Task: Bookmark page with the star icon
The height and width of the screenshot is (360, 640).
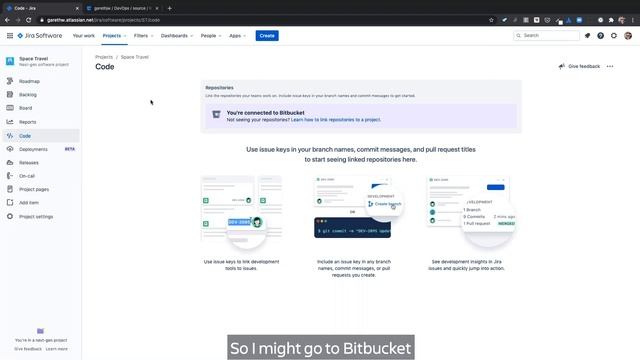Action: [x=491, y=20]
